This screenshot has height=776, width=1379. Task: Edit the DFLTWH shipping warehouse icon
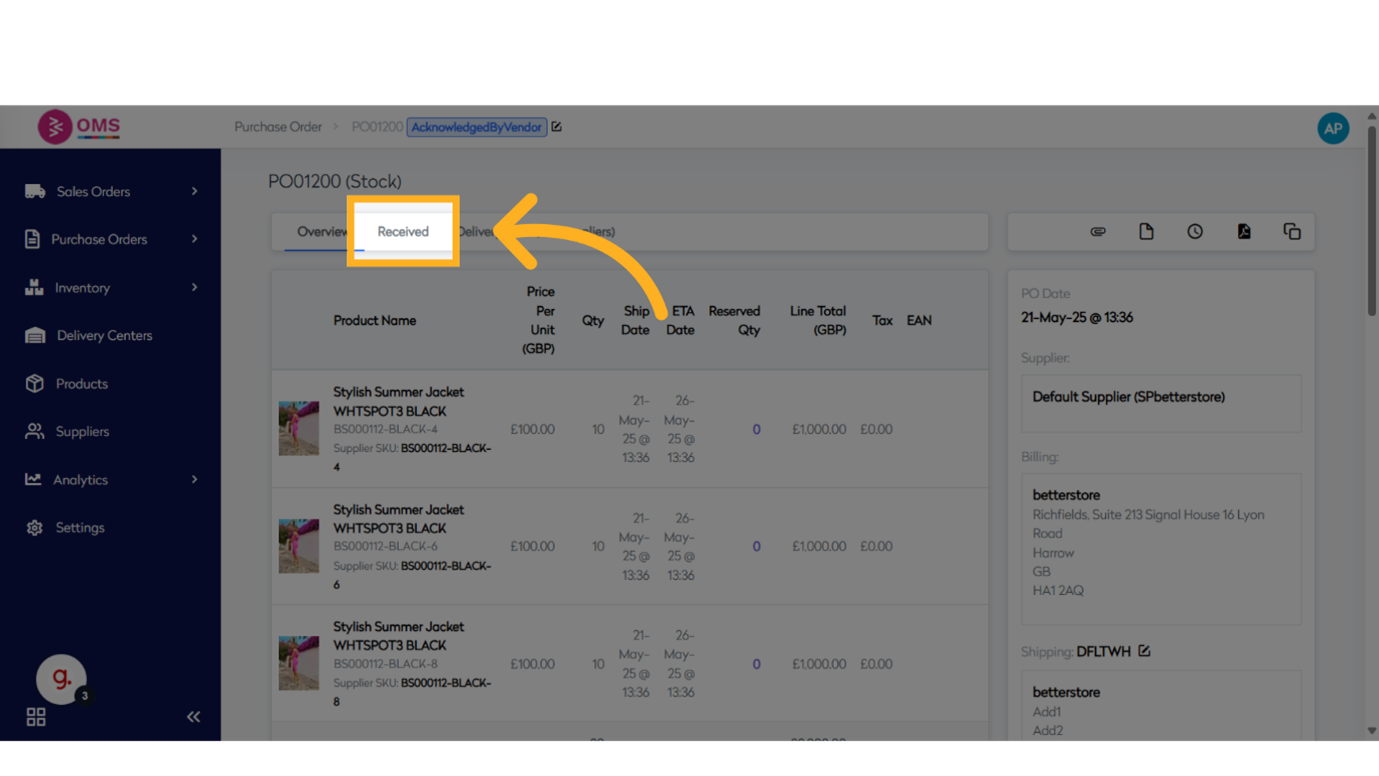(x=1144, y=651)
